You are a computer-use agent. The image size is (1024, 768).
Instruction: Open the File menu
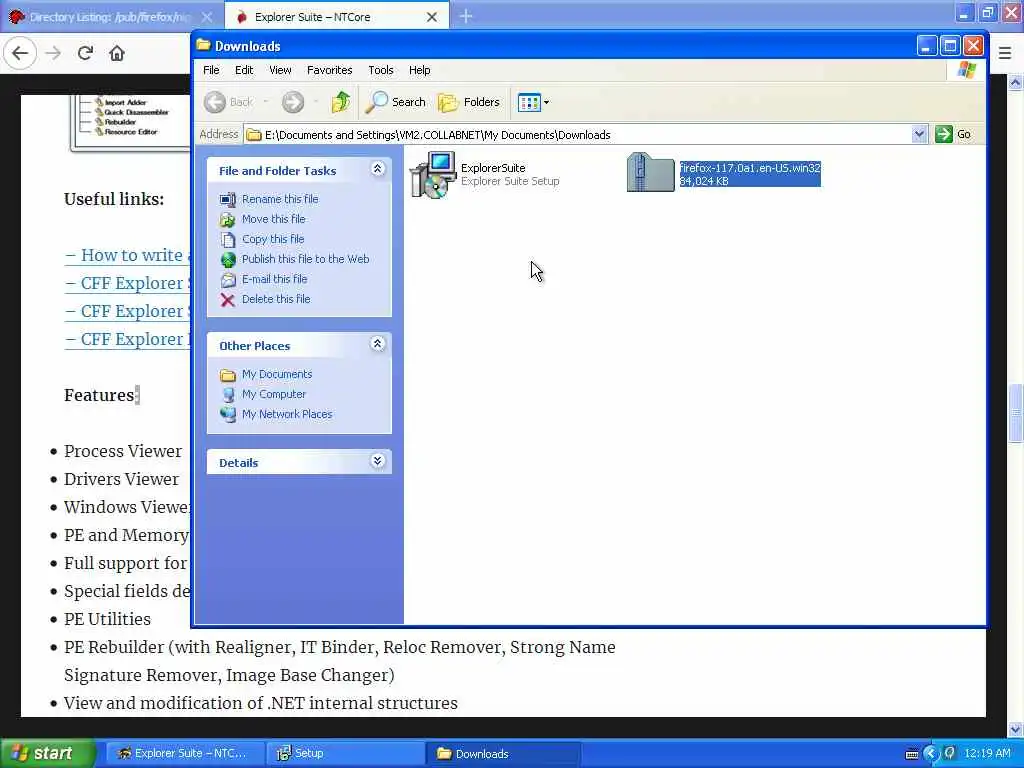click(x=211, y=70)
